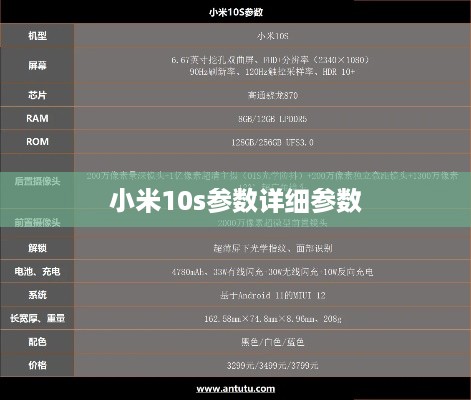This screenshot has height=400, width=471.
Task: Click the title 小米10S参数 at top
Action: click(236, 12)
